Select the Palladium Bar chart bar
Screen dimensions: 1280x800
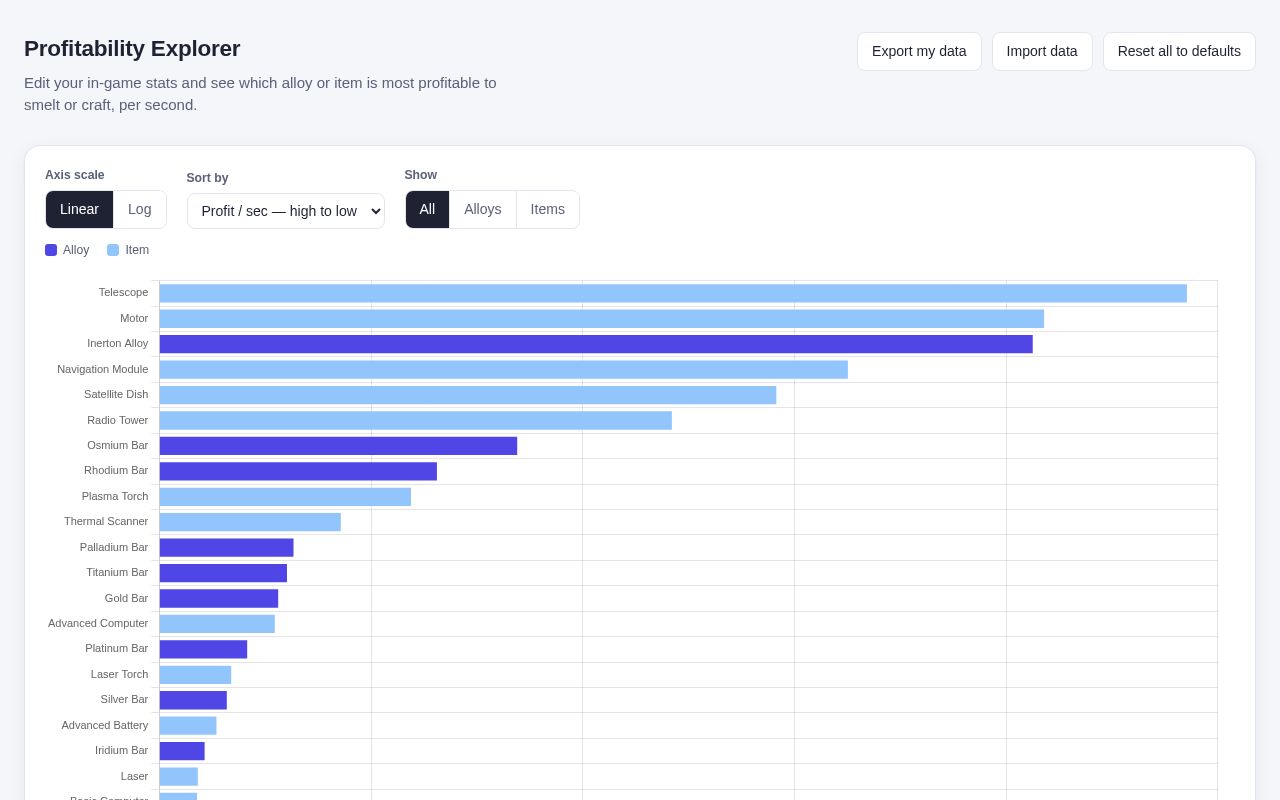coord(227,548)
